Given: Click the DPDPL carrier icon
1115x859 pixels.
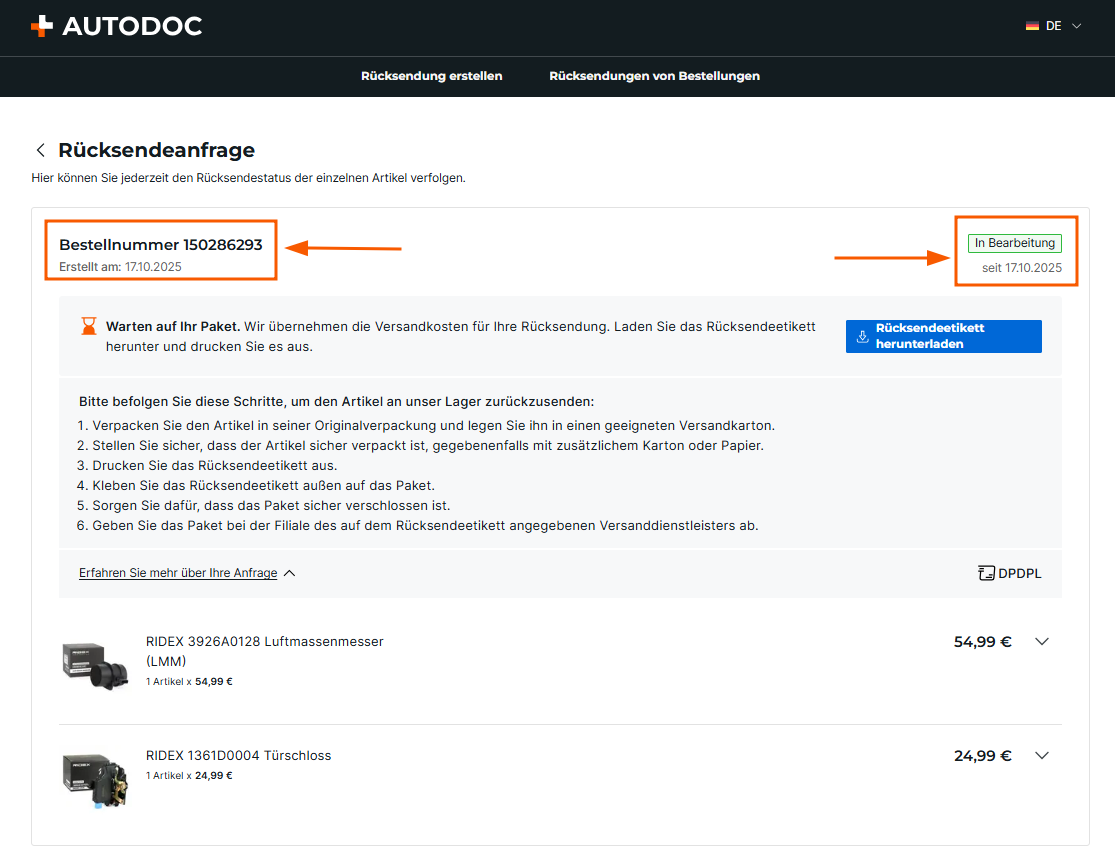Looking at the screenshot, I should click(x=986, y=573).
